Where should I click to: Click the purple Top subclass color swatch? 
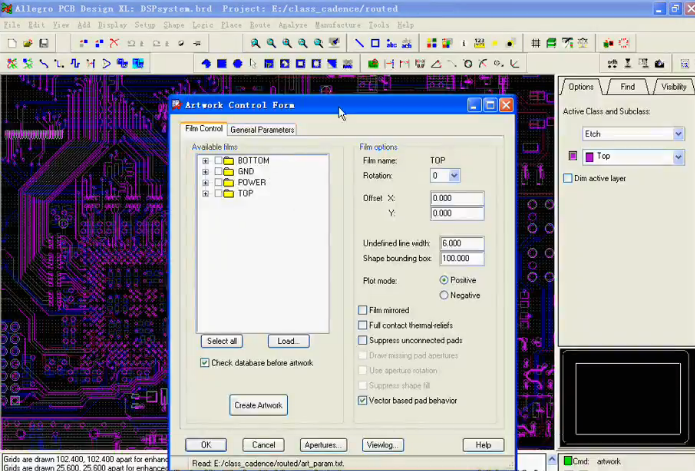tap(590, 157)
